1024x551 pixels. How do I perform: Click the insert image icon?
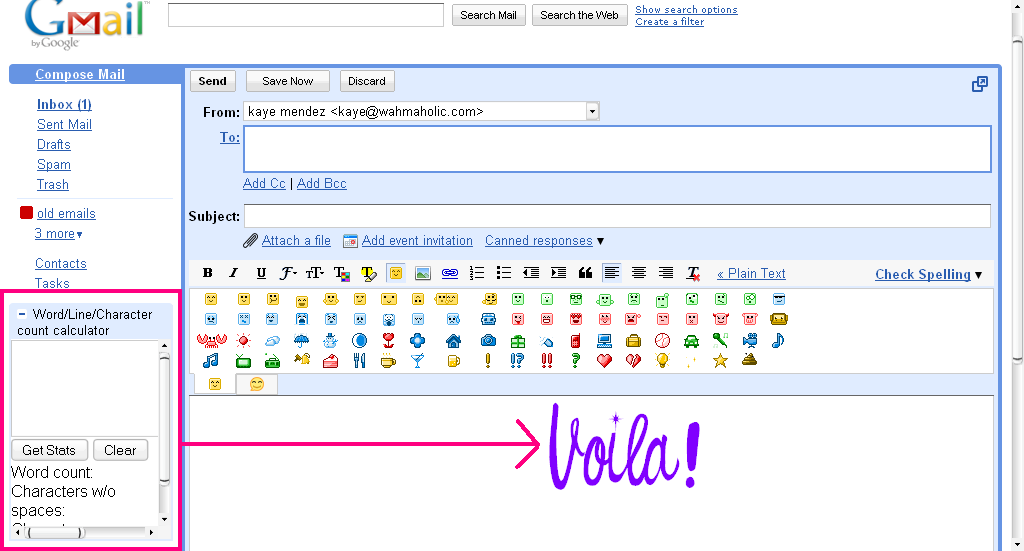423,273
